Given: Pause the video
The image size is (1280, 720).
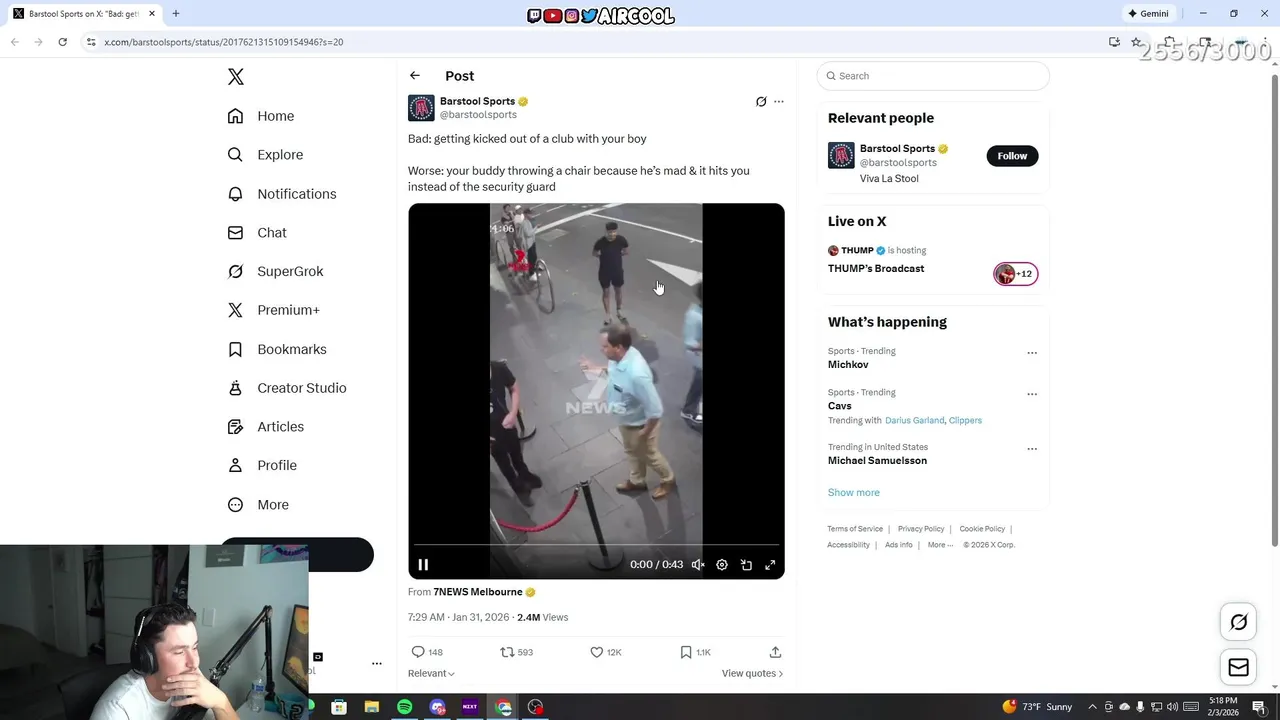Looking at the screenshot, I should [x=423, y=565].
